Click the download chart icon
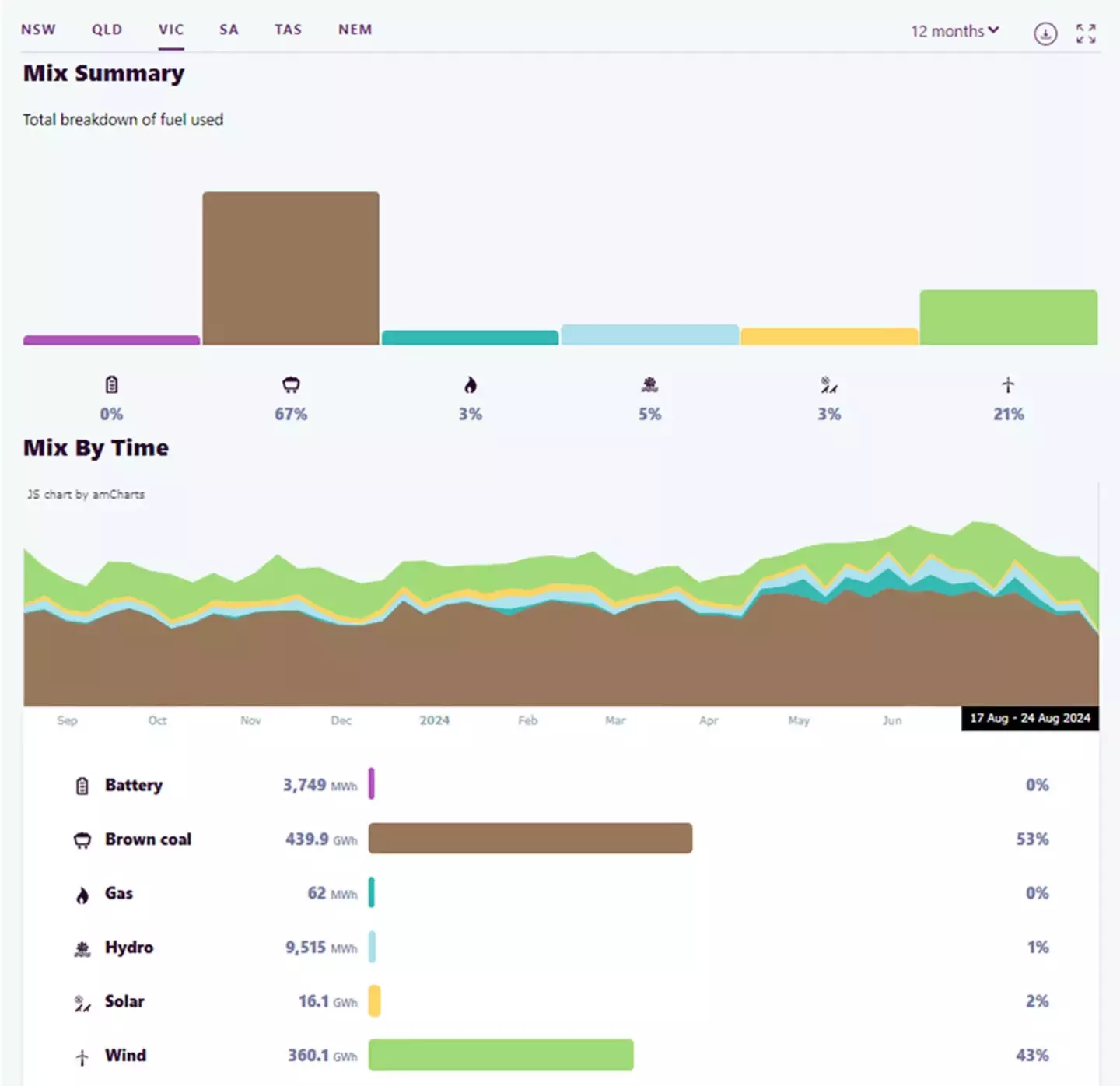The width and height of the screenshot is (1120, 1086). [1045, 33]
